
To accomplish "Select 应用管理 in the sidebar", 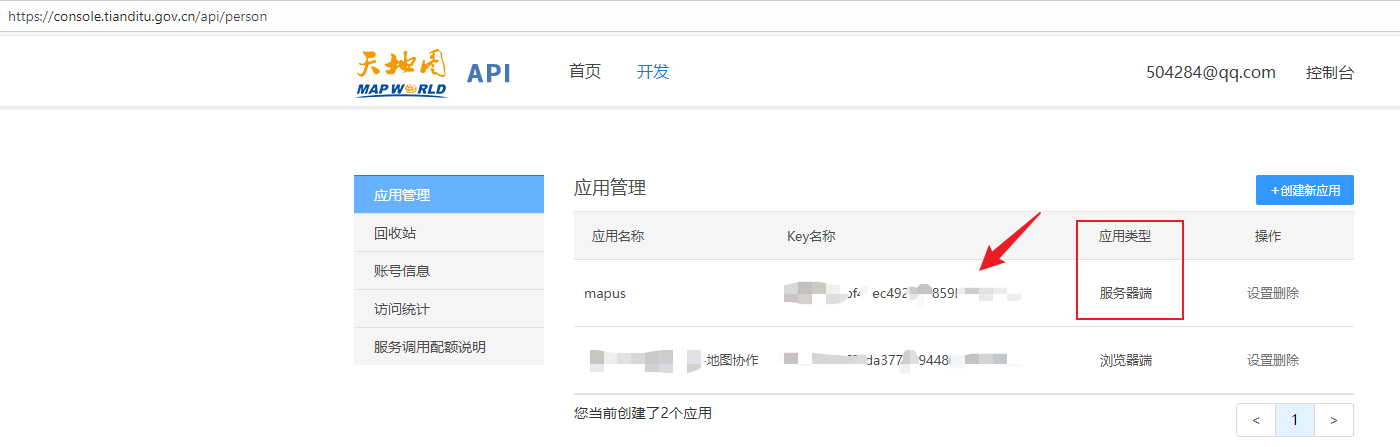I will (448, 195).
